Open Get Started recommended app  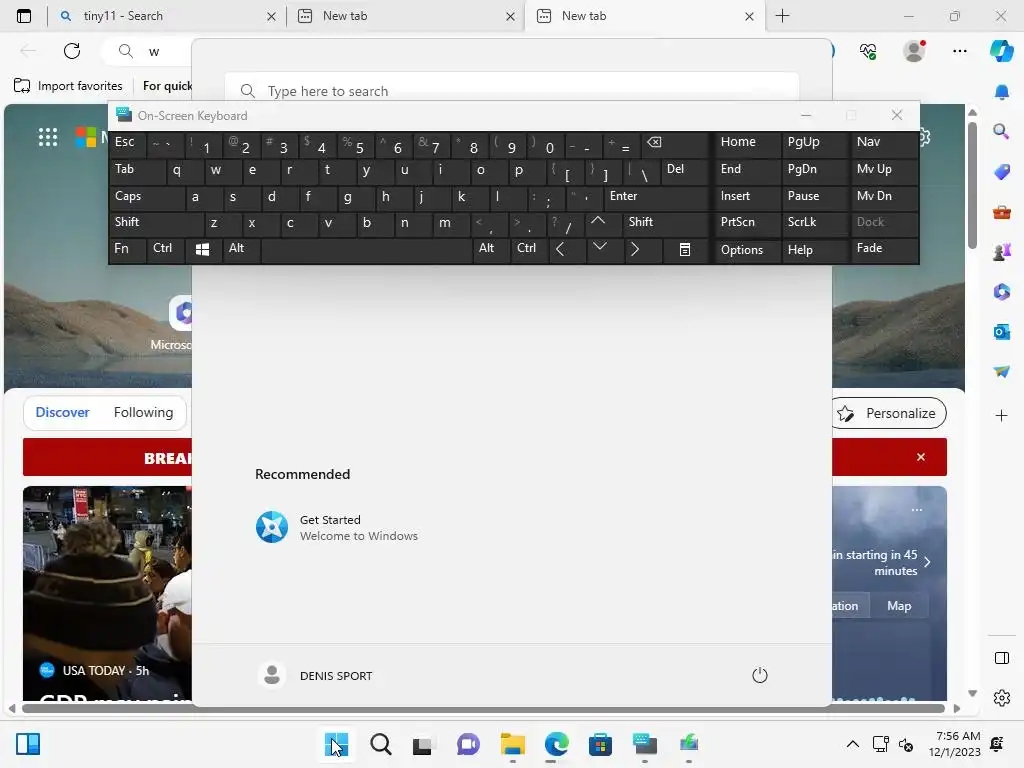(x=336, y=528)
